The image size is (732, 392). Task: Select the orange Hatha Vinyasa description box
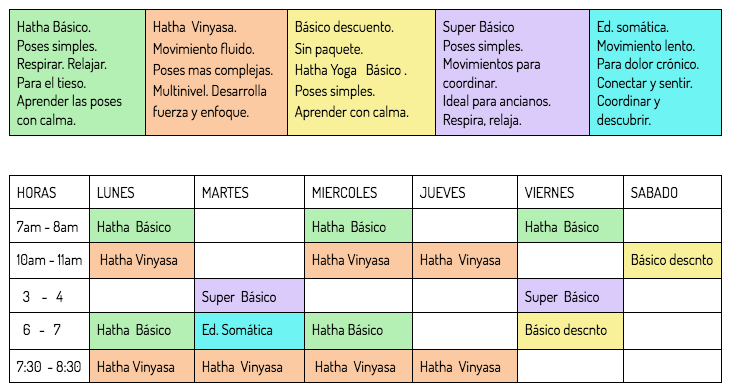217,73
